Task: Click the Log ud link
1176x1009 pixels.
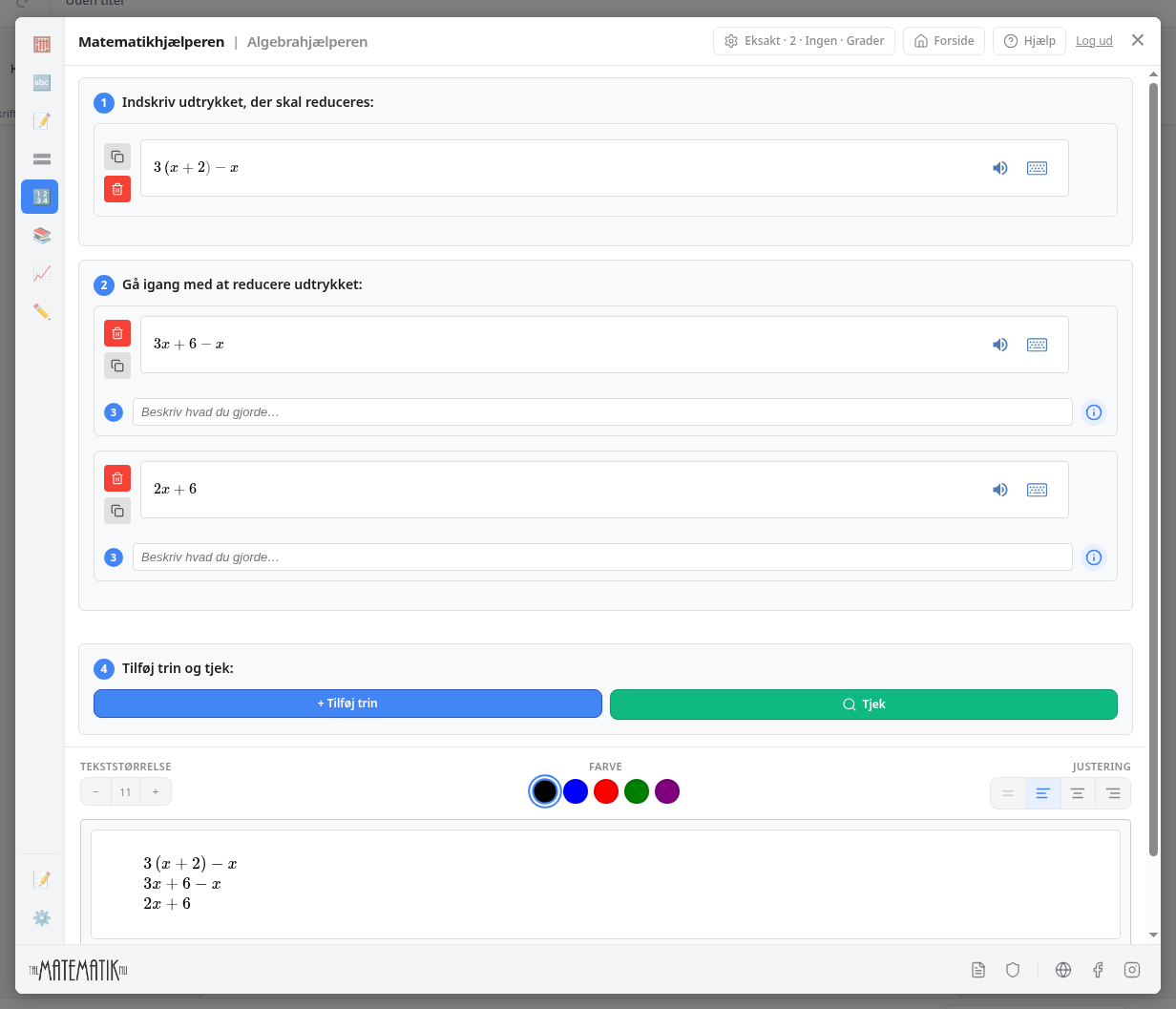Action: [x=1094, y=41]
